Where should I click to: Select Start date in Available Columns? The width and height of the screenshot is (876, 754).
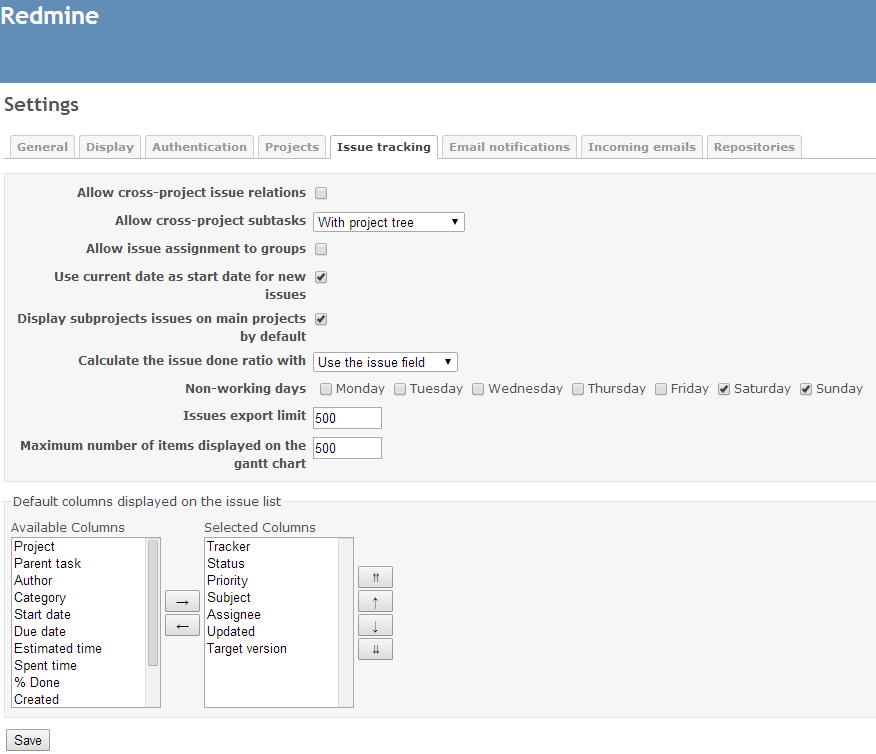79,615
